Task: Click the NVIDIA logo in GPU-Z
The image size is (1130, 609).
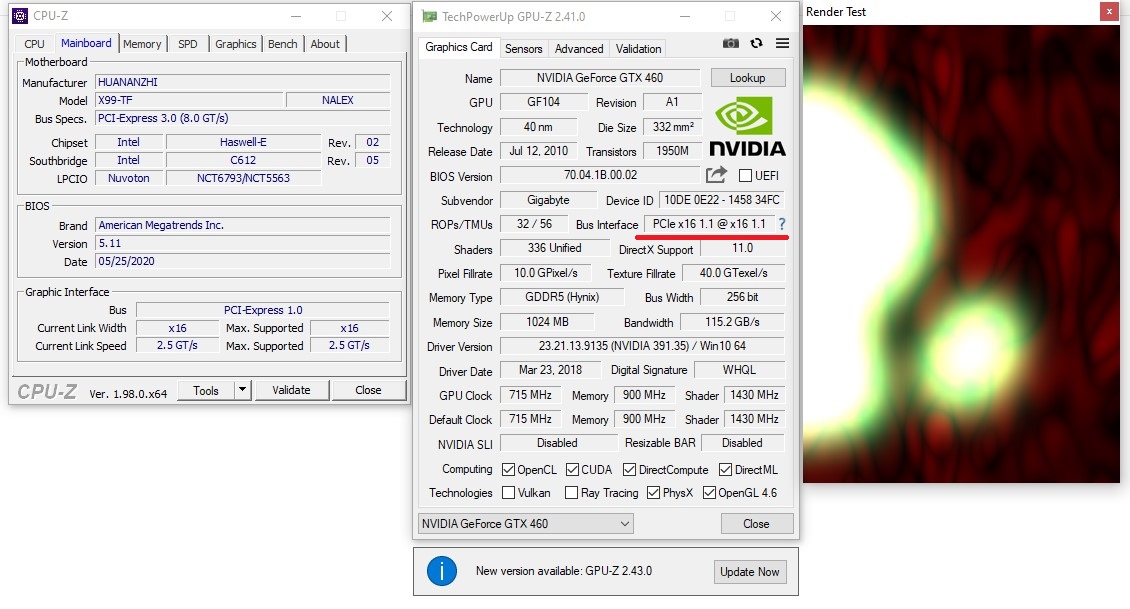Action: [747, 127]
